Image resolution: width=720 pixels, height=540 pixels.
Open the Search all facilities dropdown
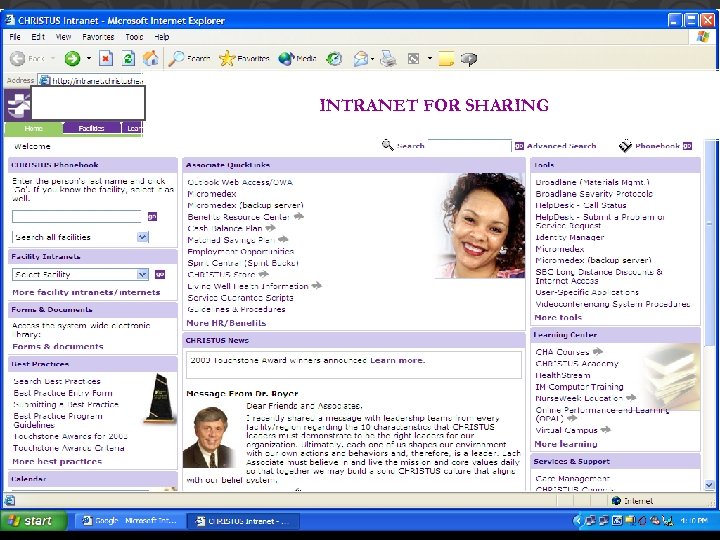point(143,237)
